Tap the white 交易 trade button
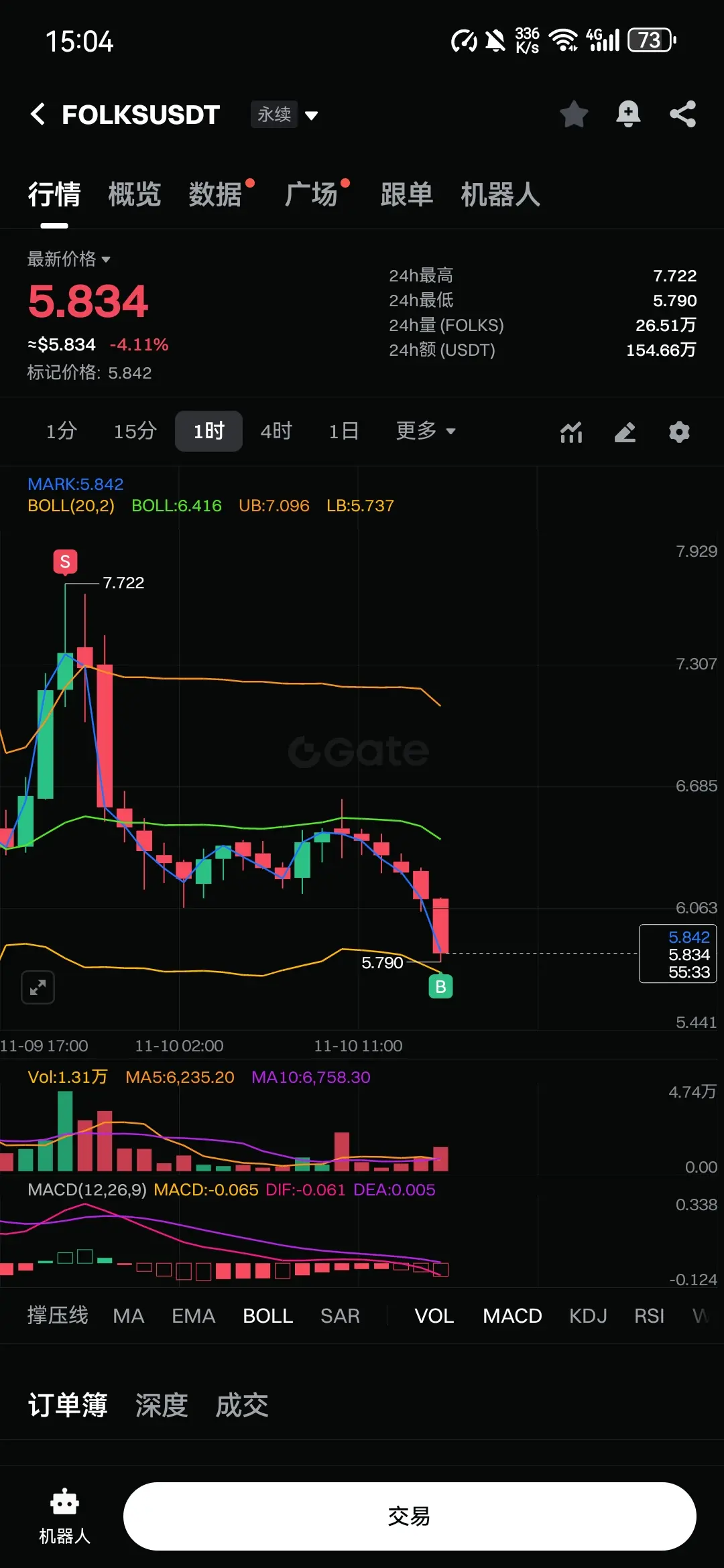The width and height of the screenshot is (724, 1568). [x=410, y=1516]
